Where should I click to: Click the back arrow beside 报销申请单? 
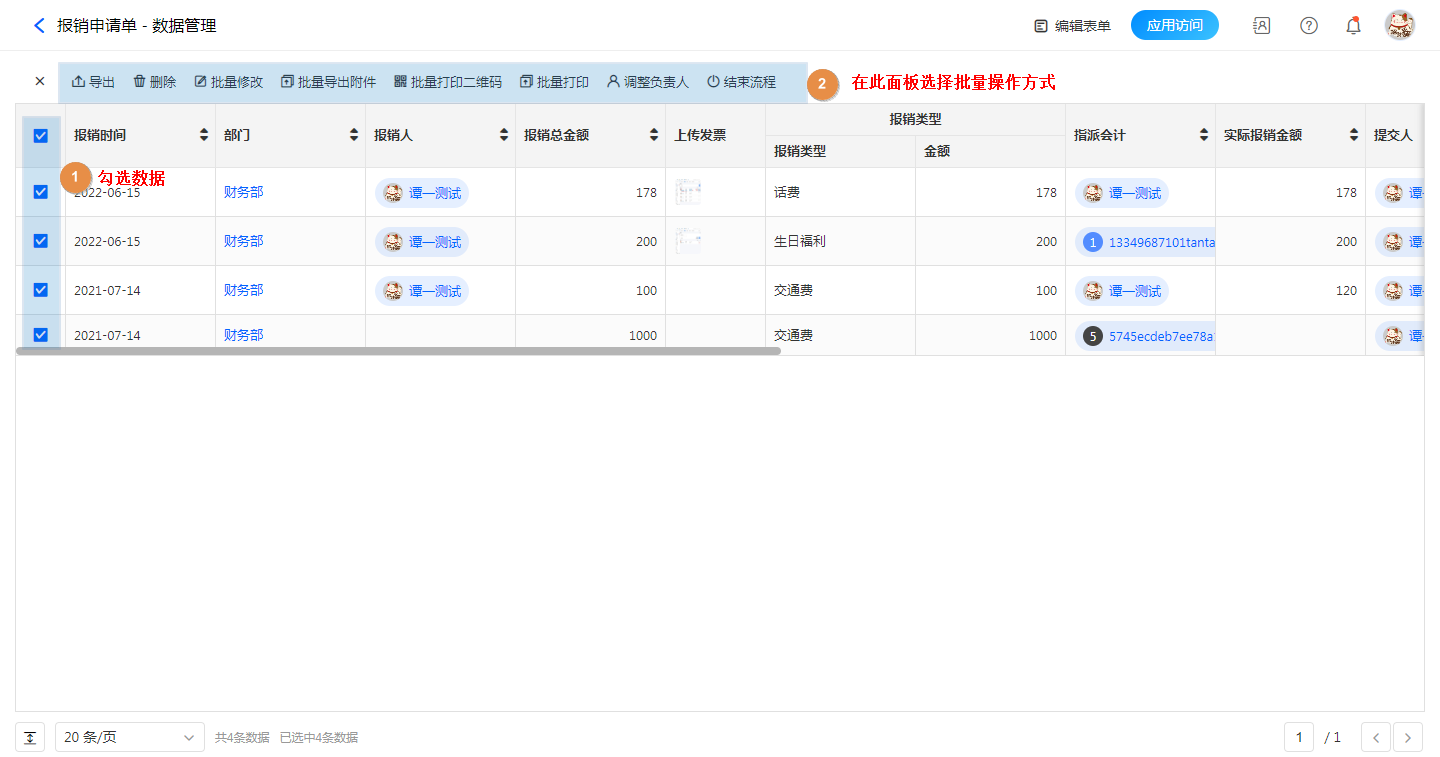(x=39, y=26)
